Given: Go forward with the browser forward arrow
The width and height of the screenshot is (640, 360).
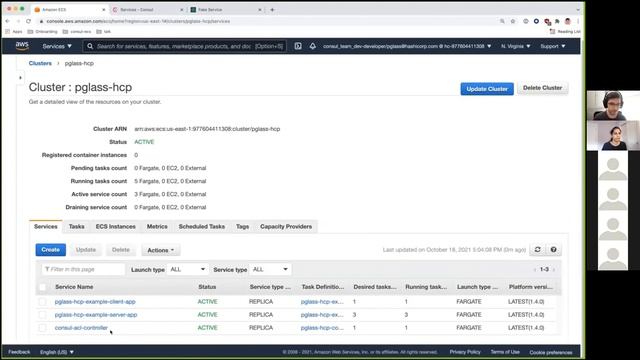Looking at the screenshot, I should (18, 21).
